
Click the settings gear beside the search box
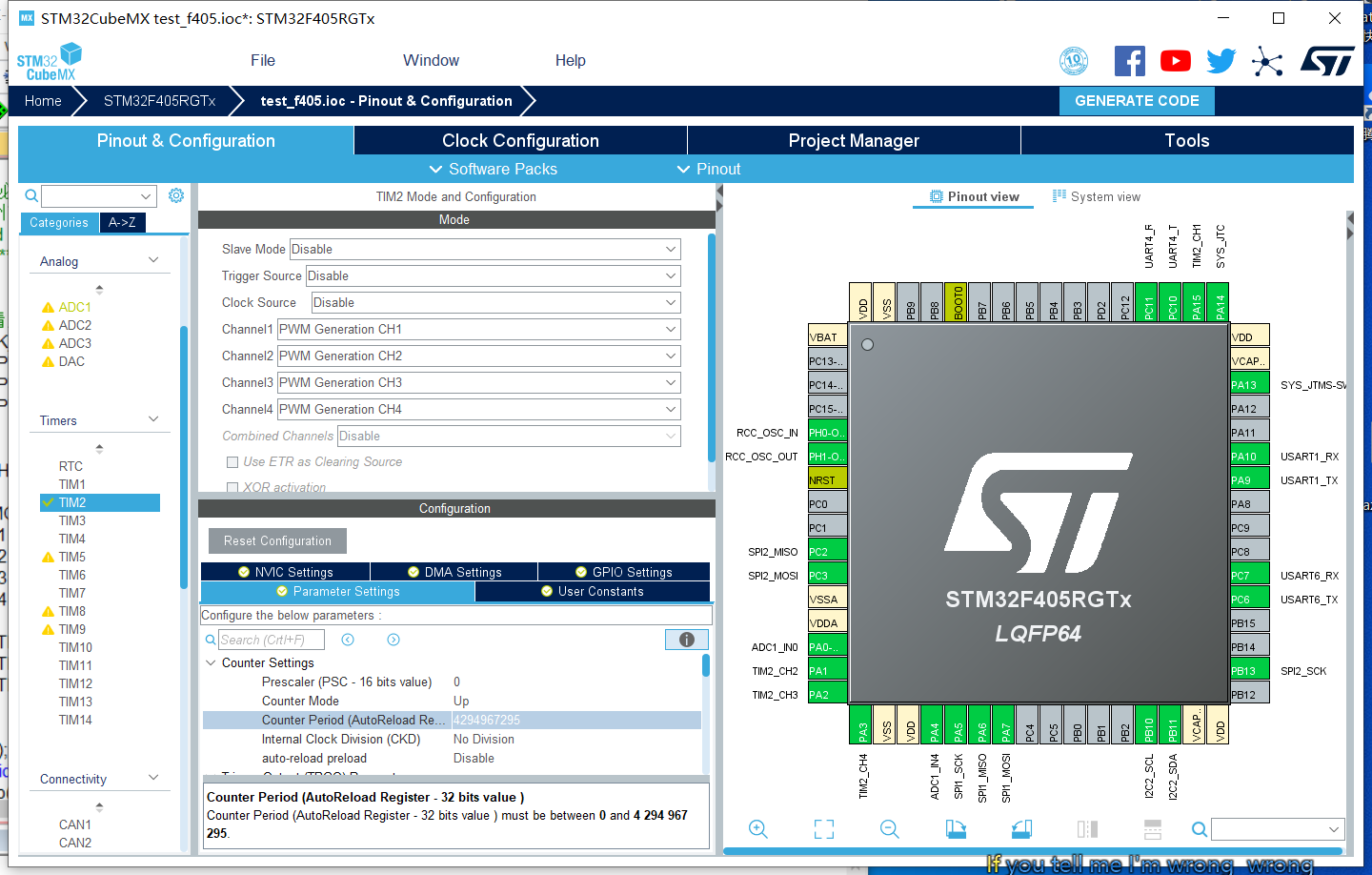tap(175, 194)
